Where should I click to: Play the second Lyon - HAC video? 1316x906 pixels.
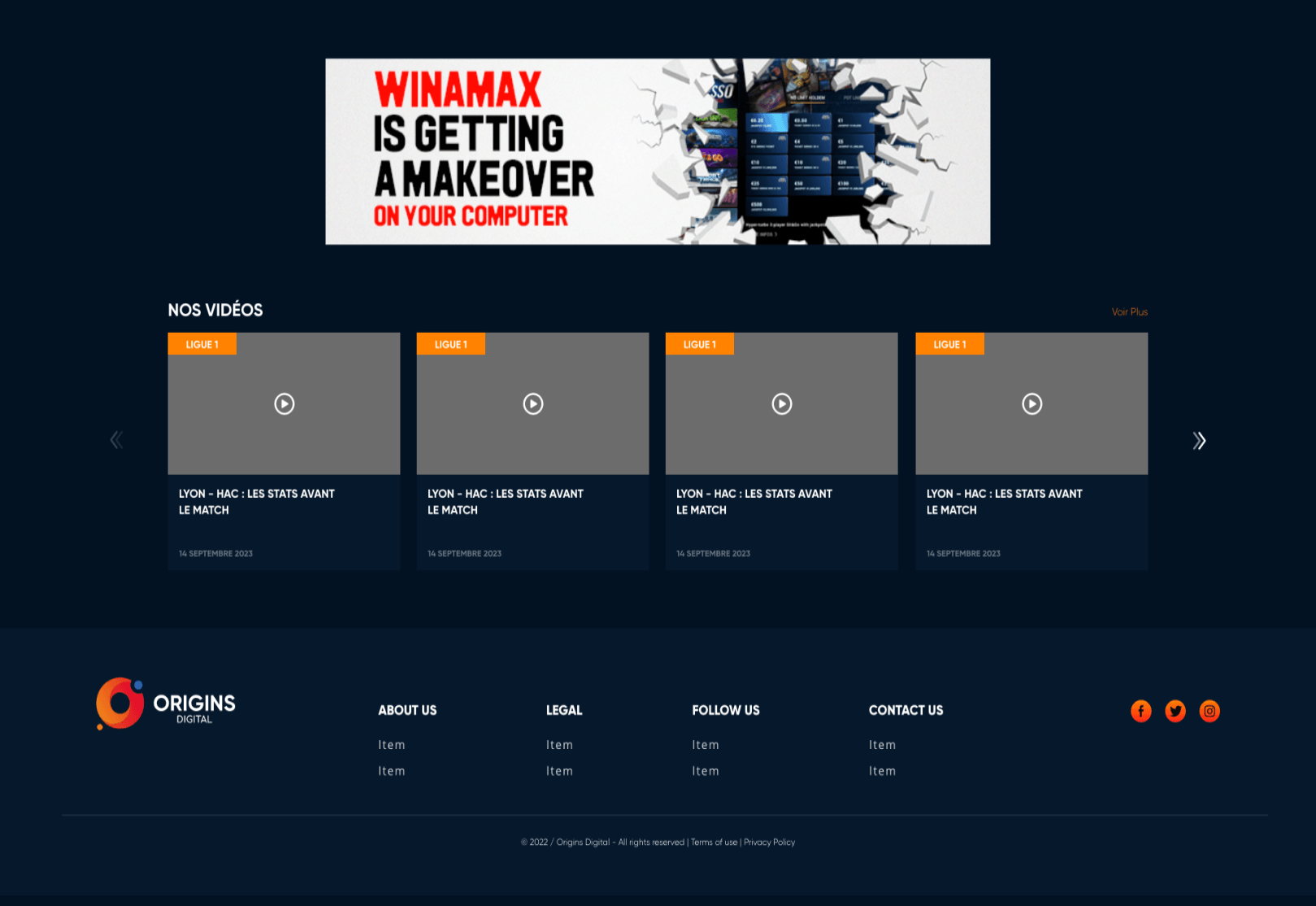tap(532, 403)
